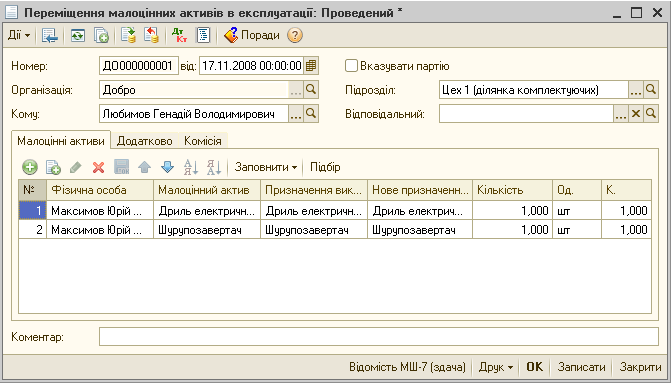Open the Дії dropdown menu

pos(19,35)
